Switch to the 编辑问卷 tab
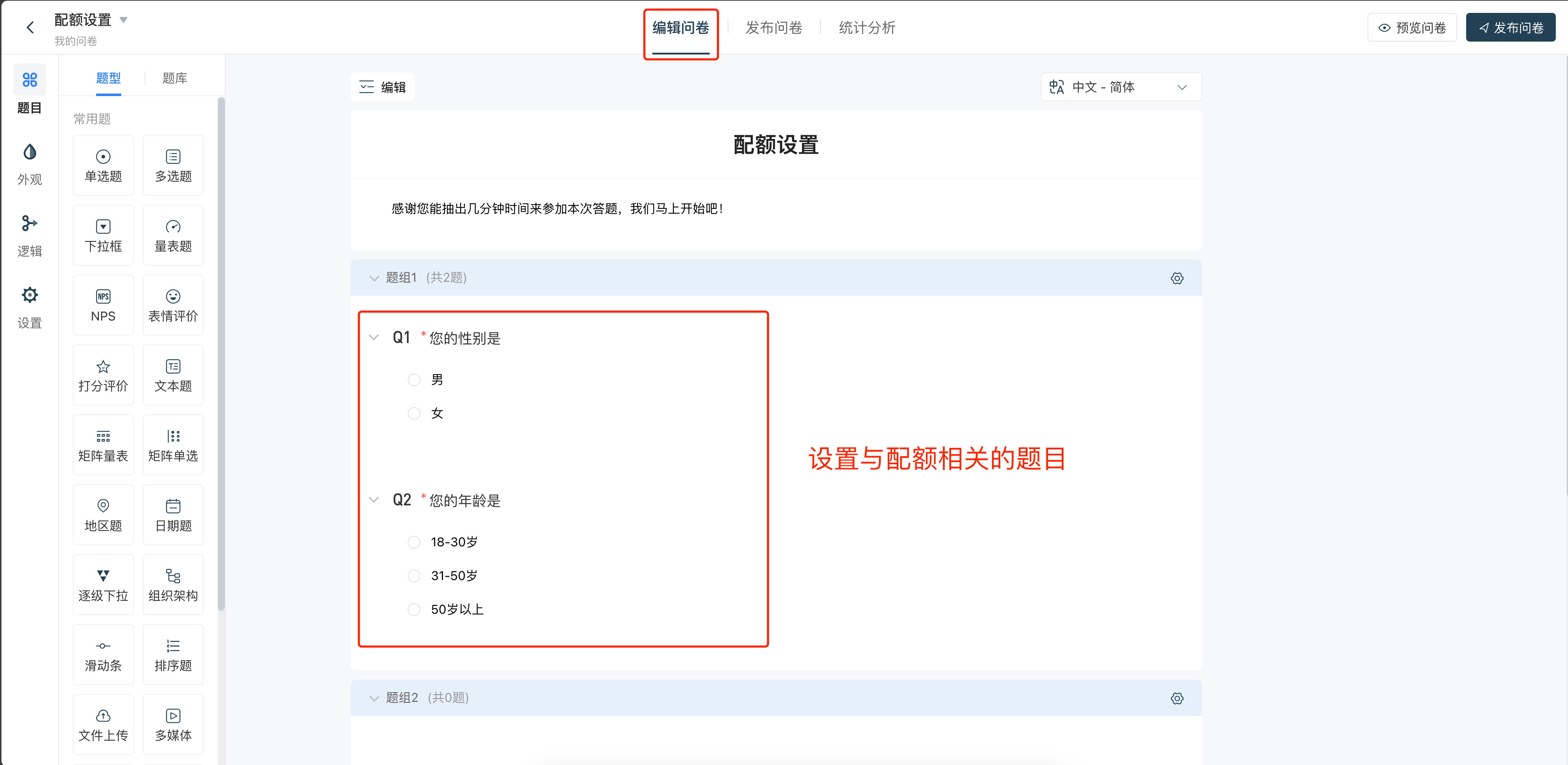The width and height of the screenshot is (1568, 765). pos(680,28)
